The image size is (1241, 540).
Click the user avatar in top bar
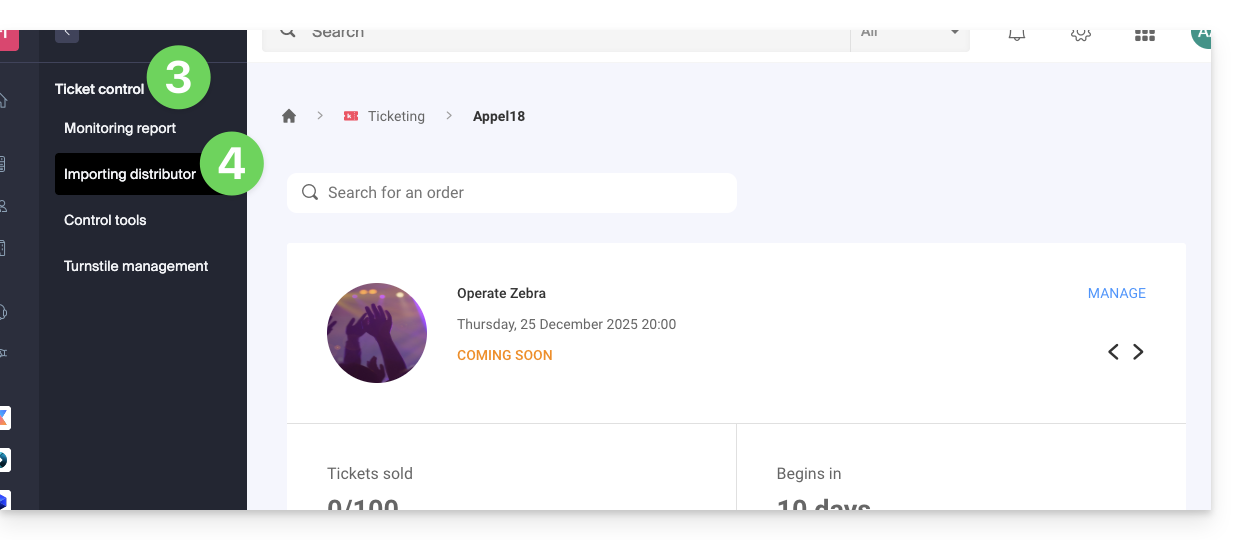[1200, 35]
